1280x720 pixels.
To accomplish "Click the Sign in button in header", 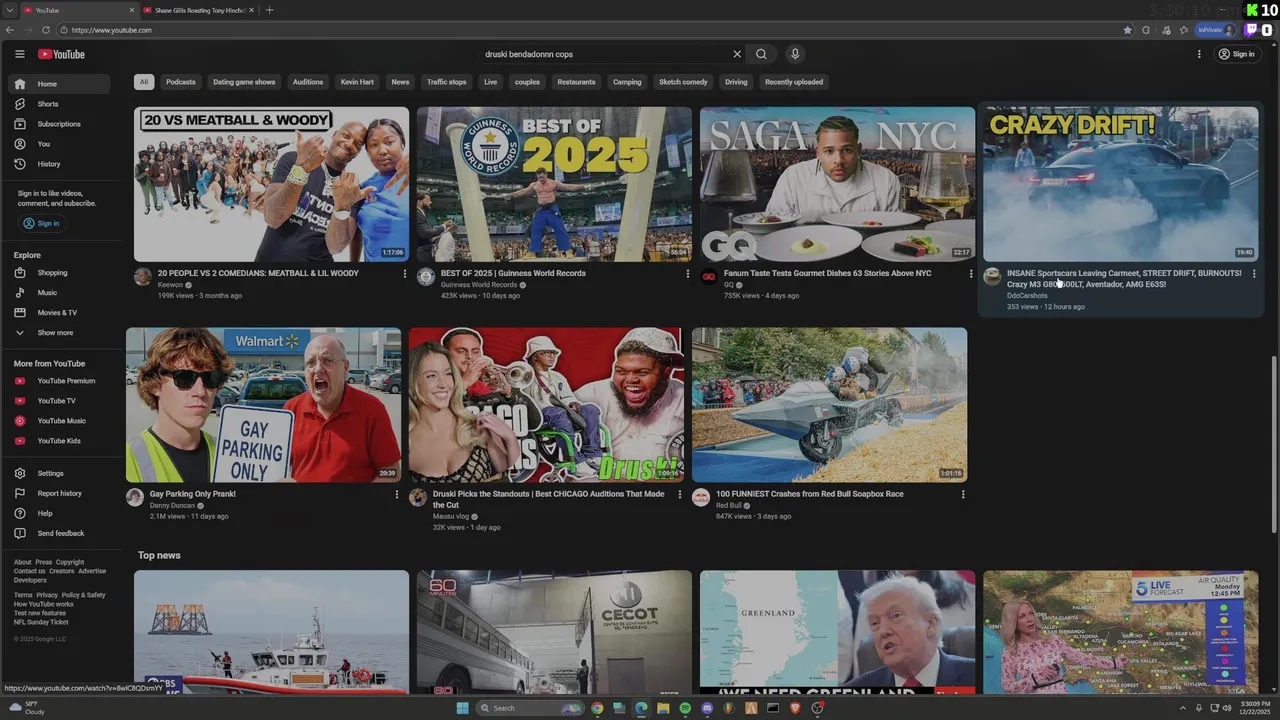I will point(1236,54).
